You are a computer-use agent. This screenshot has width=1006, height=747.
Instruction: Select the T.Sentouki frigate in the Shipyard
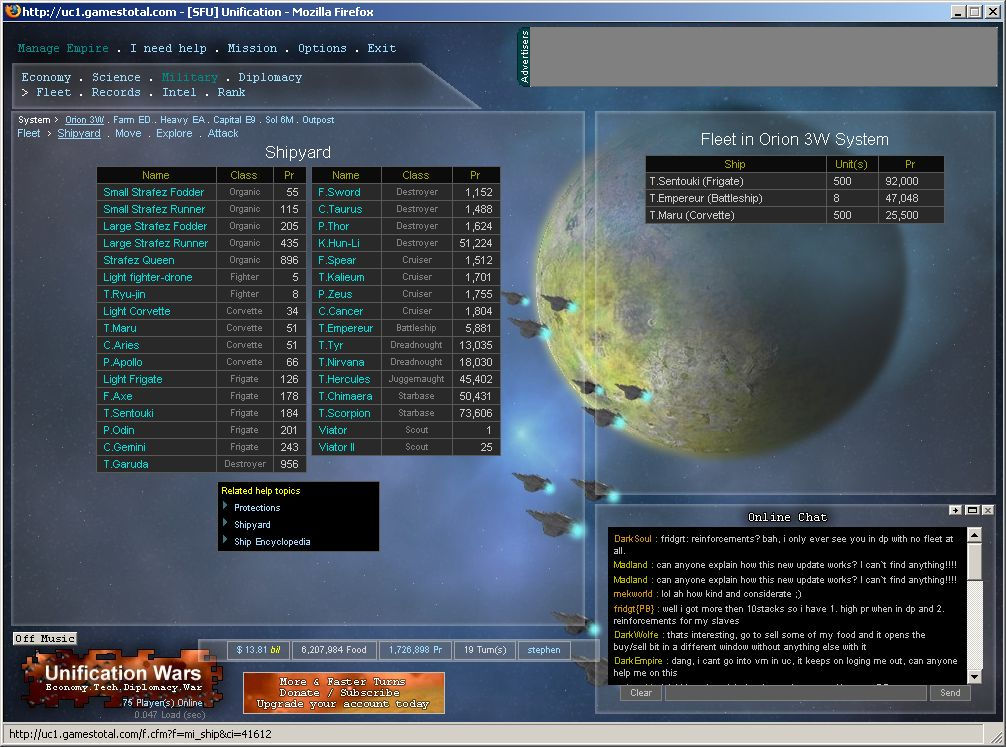pyautogui.click(x=128, y=413)
